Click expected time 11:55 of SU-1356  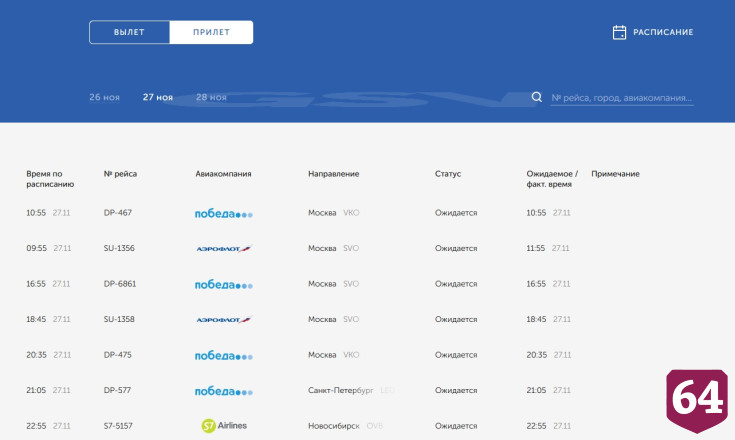click(536, 248)
